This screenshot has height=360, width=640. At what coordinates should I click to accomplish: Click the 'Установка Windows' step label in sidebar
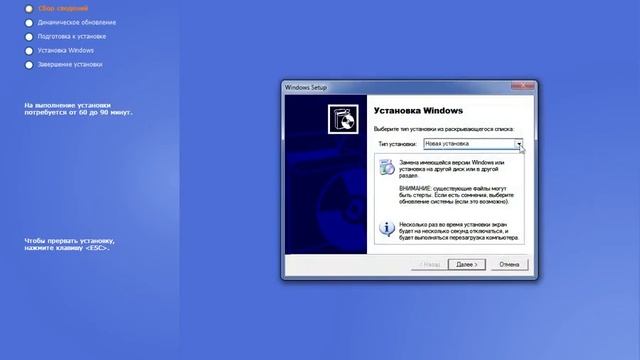point(66,50)
